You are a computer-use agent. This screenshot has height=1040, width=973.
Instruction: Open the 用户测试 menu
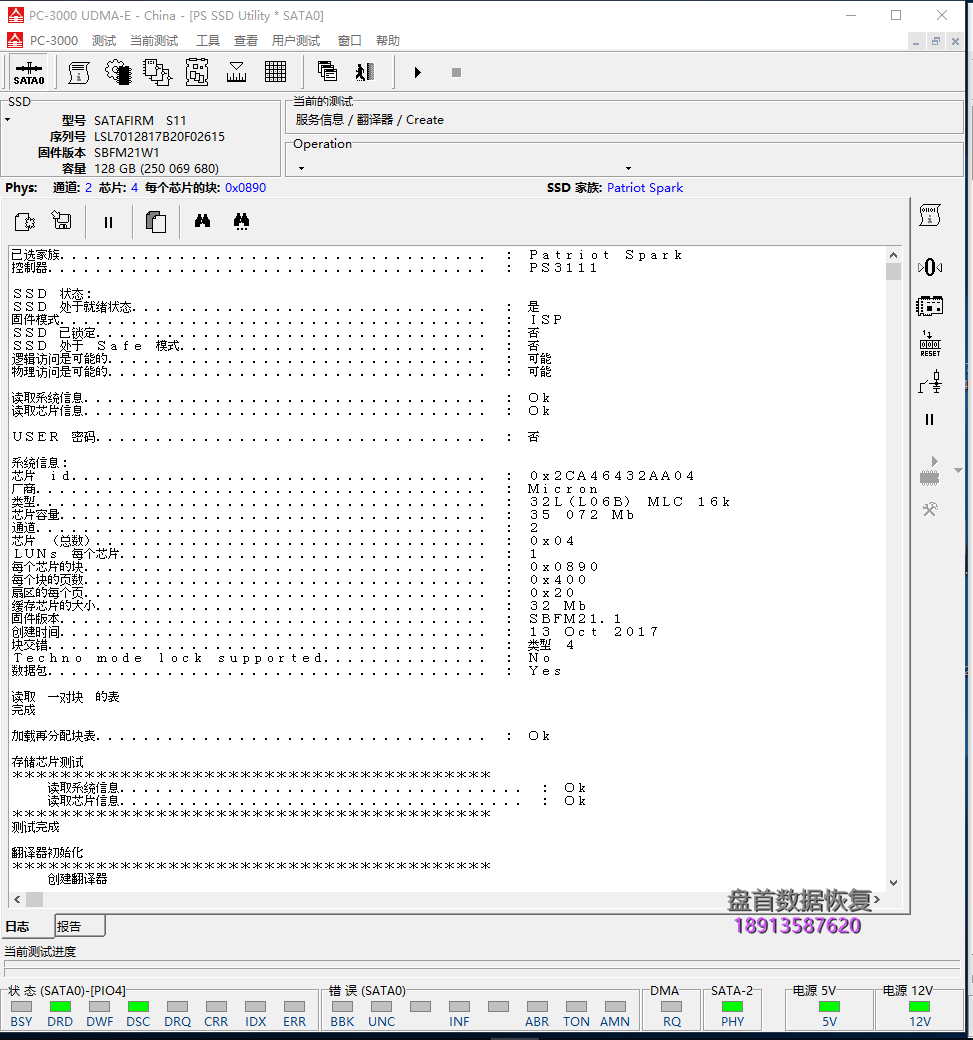pyautogui.click(x=296, y=40)
